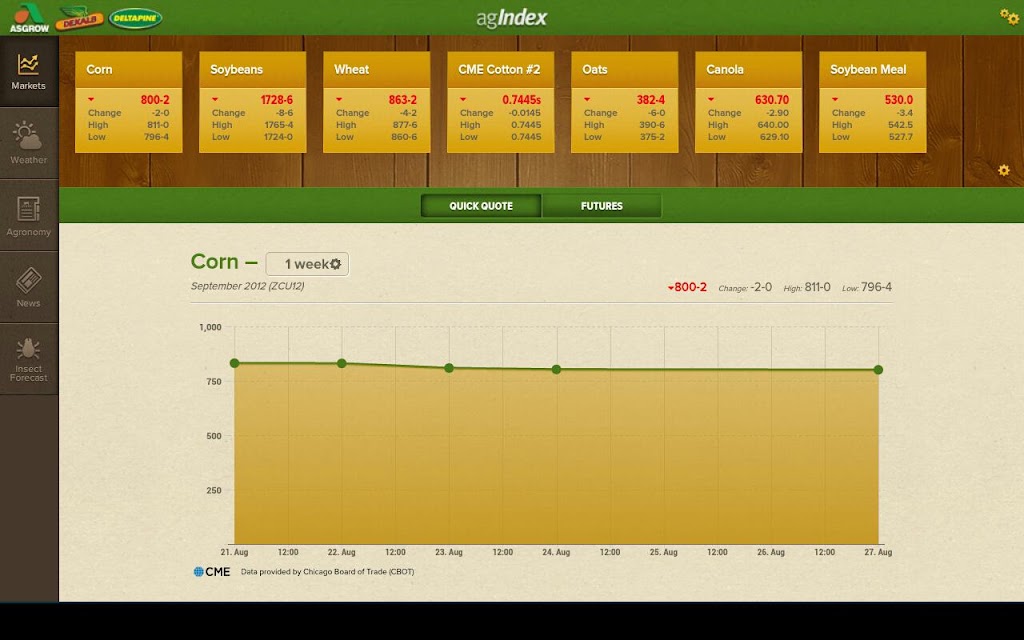Click the CME logo below chart
This screenshot has width=1024, height=640.
click(x=212, y=571)
